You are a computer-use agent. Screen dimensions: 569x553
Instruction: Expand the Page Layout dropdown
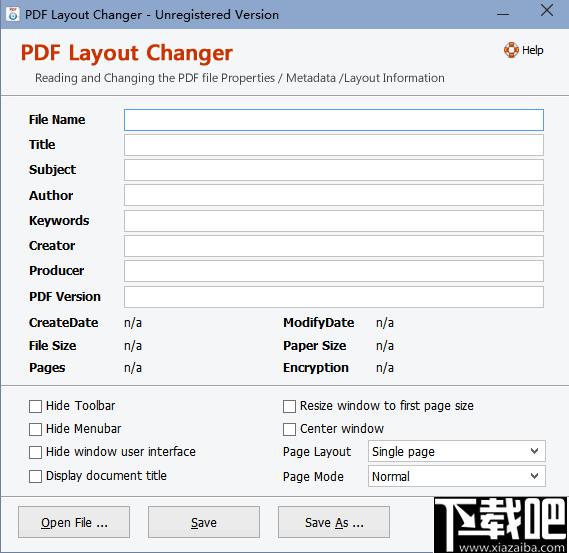457,451
